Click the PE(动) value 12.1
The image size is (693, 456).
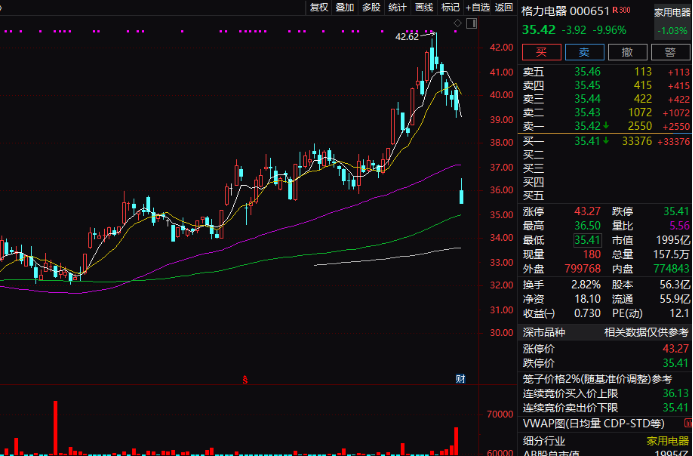(681, 313)
